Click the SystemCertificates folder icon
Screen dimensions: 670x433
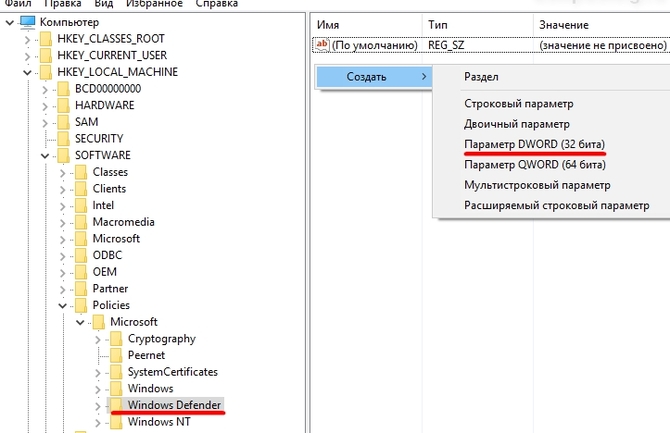[x=116, y=372]
